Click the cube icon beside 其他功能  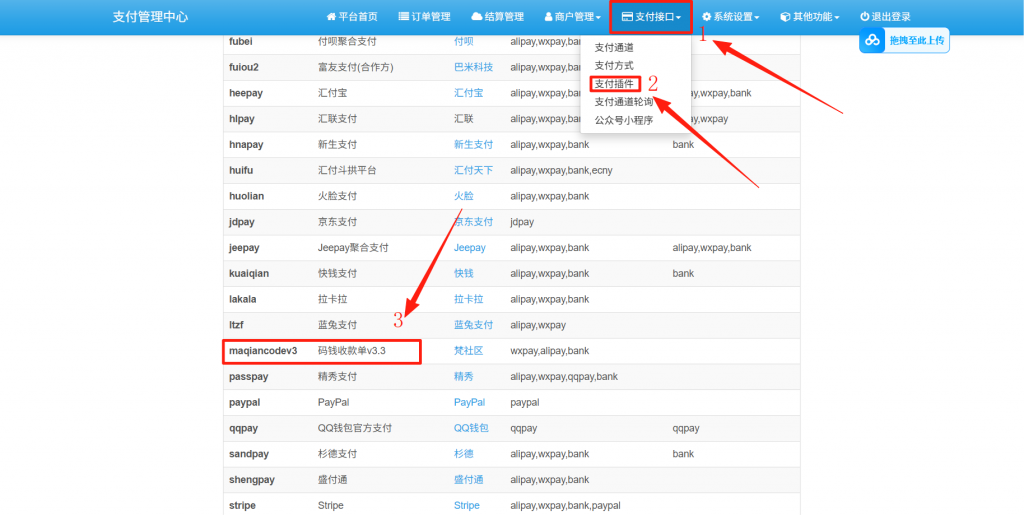coord(785,17)
